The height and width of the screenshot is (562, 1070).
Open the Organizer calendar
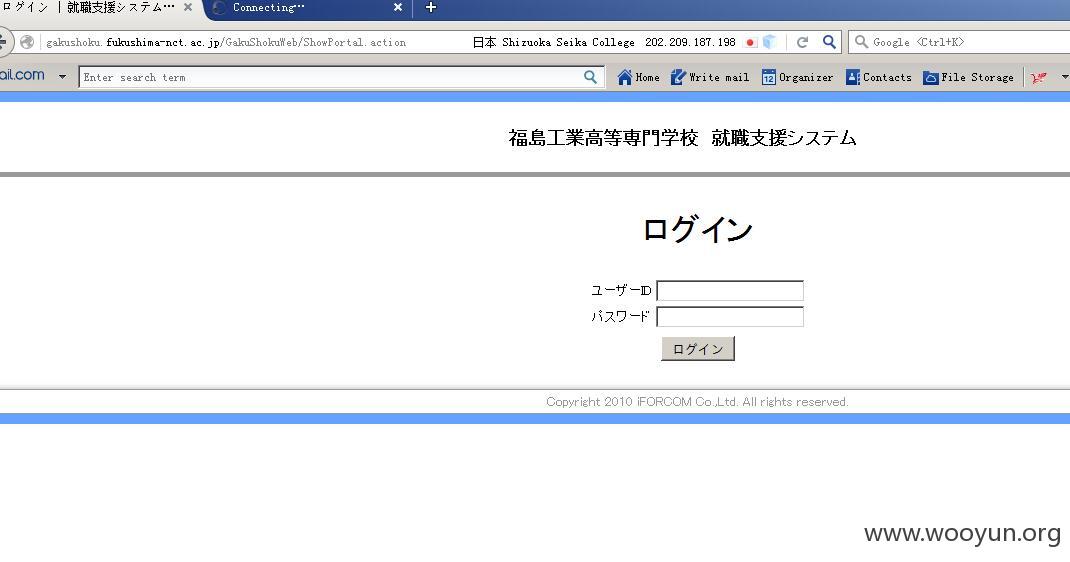point(797,77)
